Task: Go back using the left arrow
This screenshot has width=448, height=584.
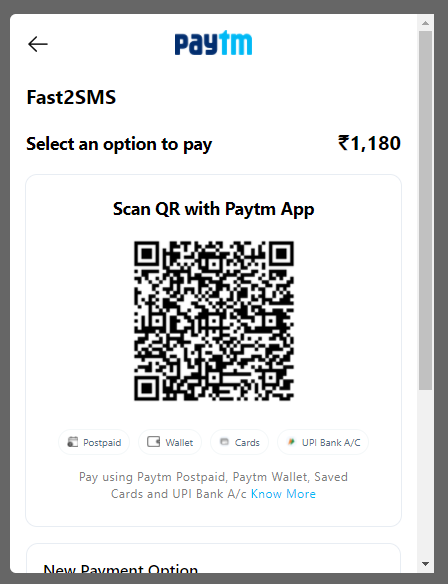Action: click(38, 44)
